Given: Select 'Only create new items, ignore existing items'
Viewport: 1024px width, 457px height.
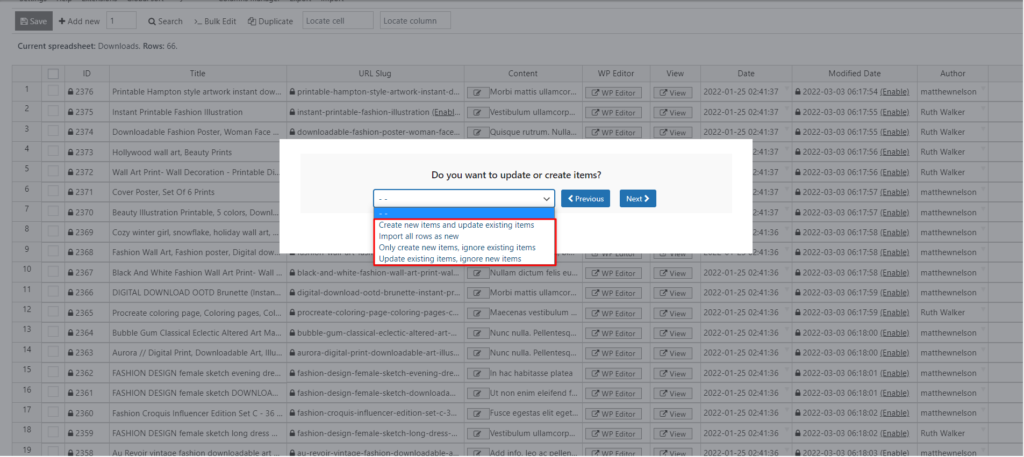Looking at the screenshot, I should (457, 247).
